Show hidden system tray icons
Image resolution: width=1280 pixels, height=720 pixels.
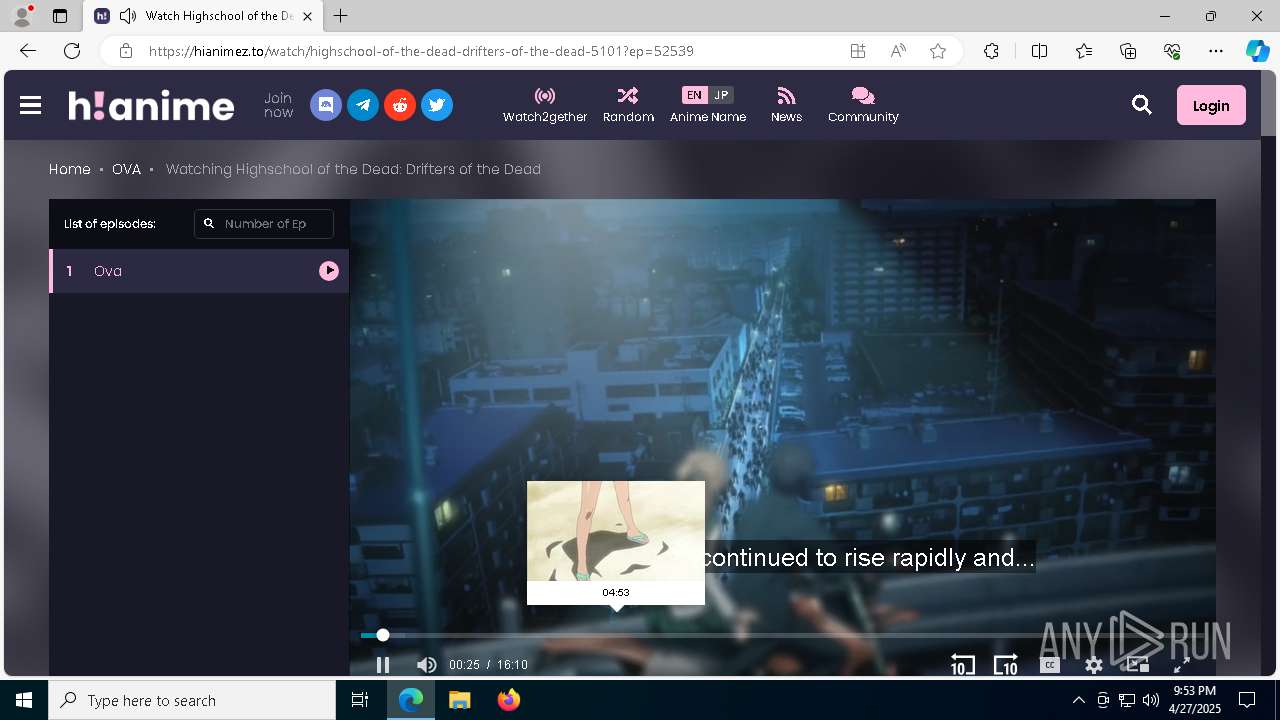[x=1078, y=700]
